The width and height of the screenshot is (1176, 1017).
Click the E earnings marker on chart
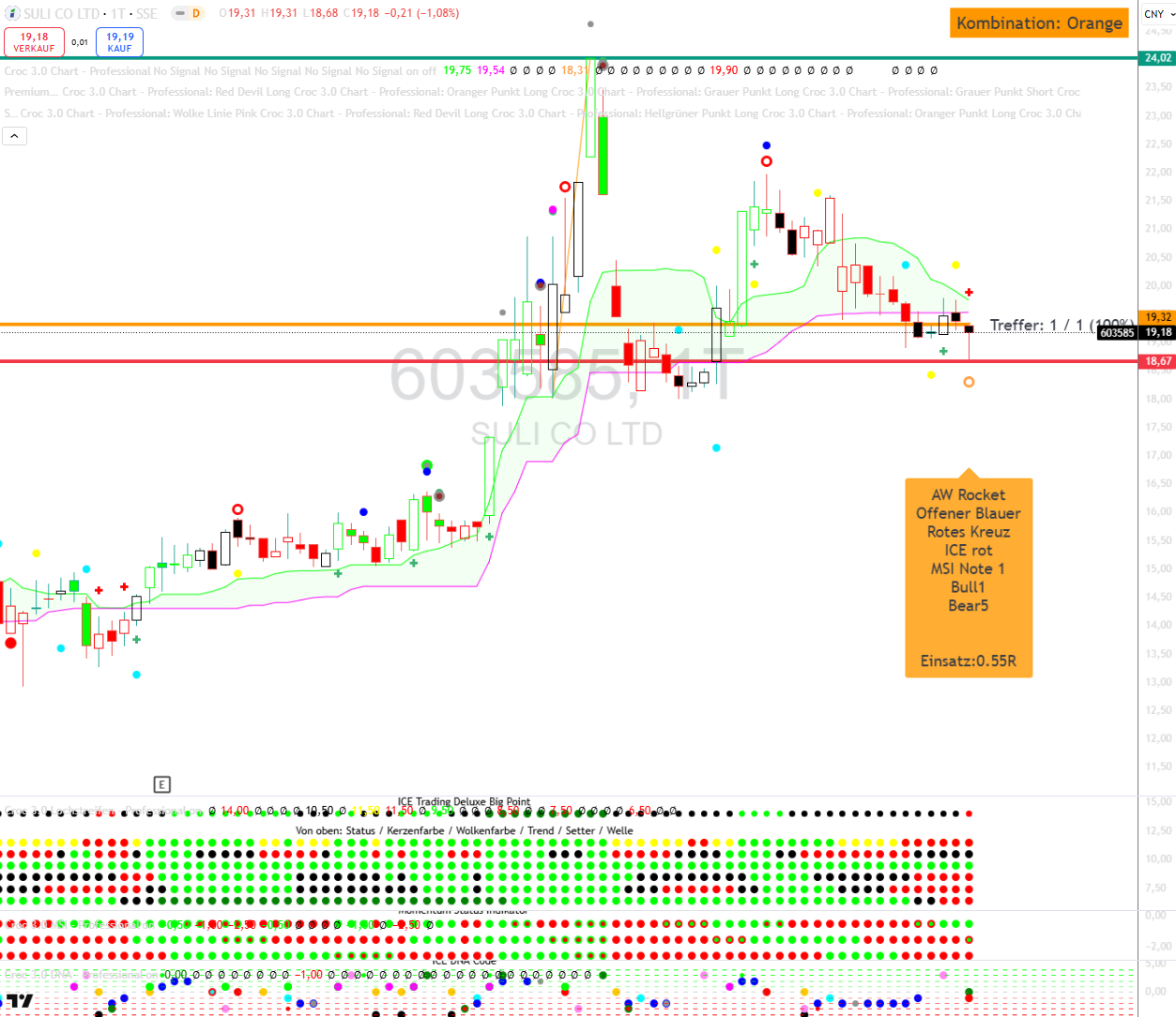[x=161, y=784]
